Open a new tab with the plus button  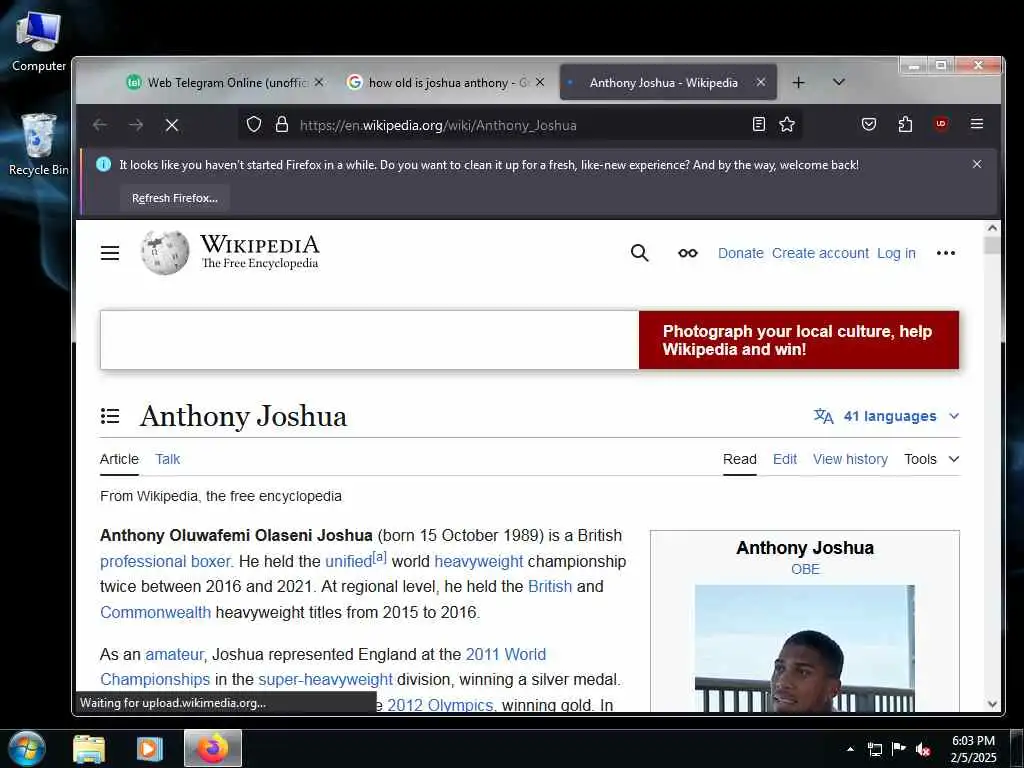798,82
